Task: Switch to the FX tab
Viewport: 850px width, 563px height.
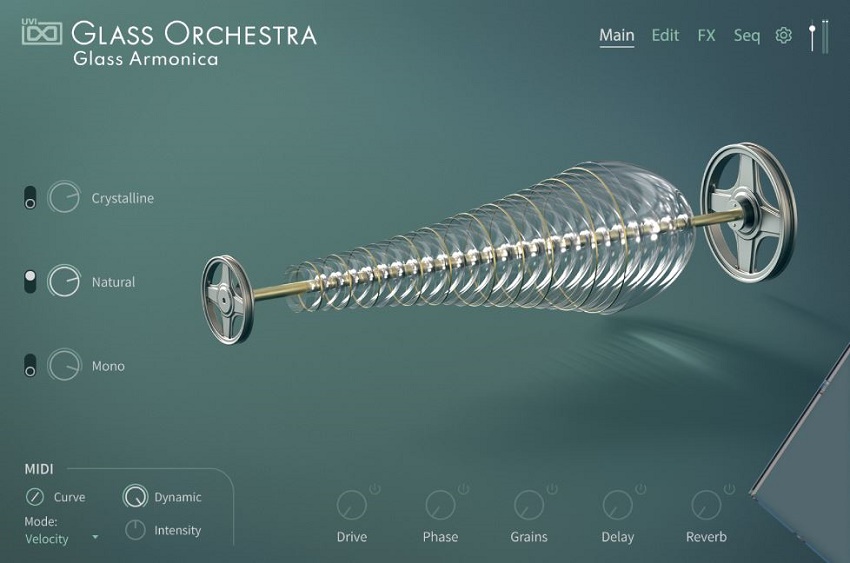Action: [706, 36]
